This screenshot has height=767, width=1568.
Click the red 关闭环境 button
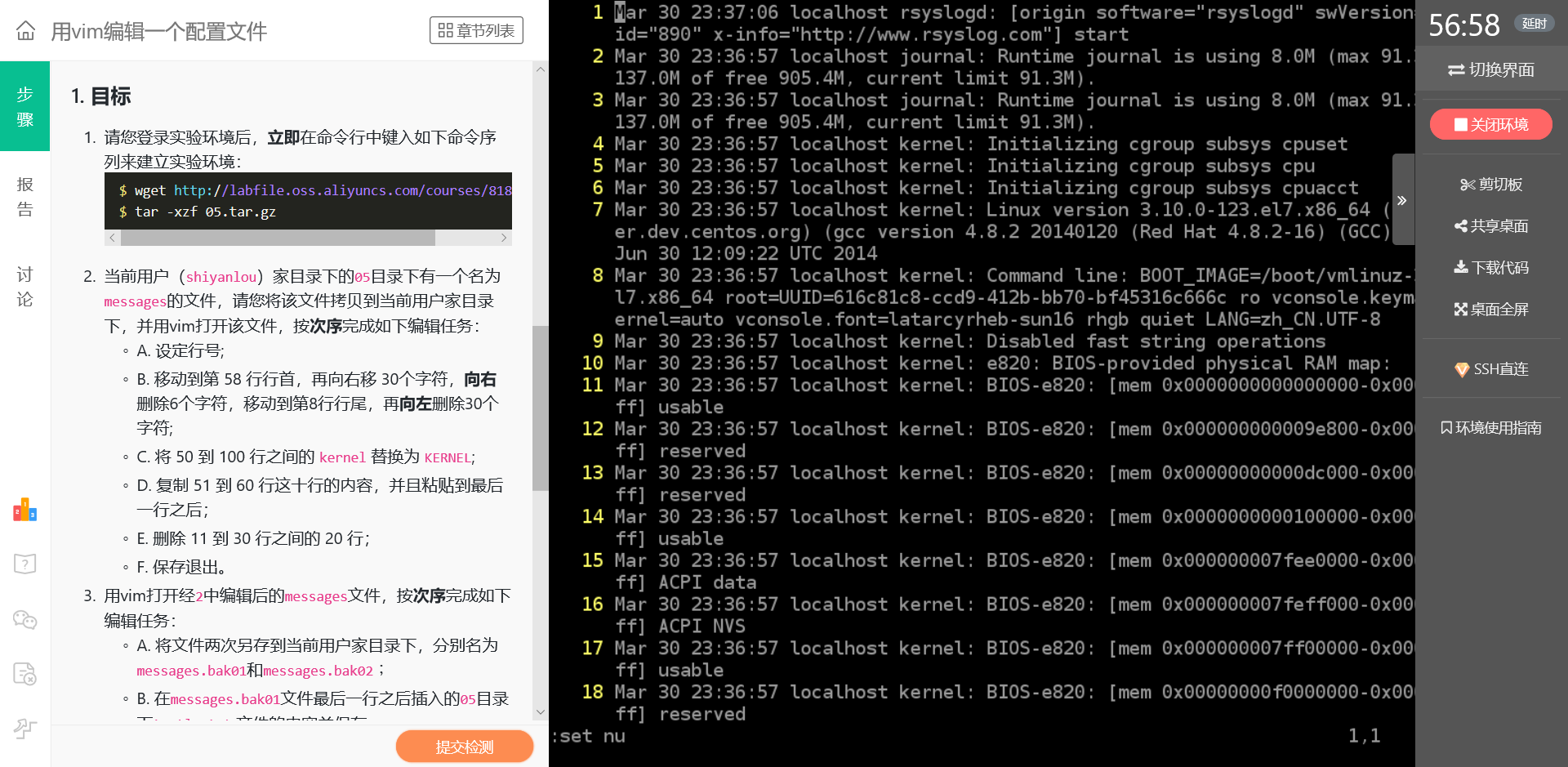pyautogui.click(x=1490, y=124)
